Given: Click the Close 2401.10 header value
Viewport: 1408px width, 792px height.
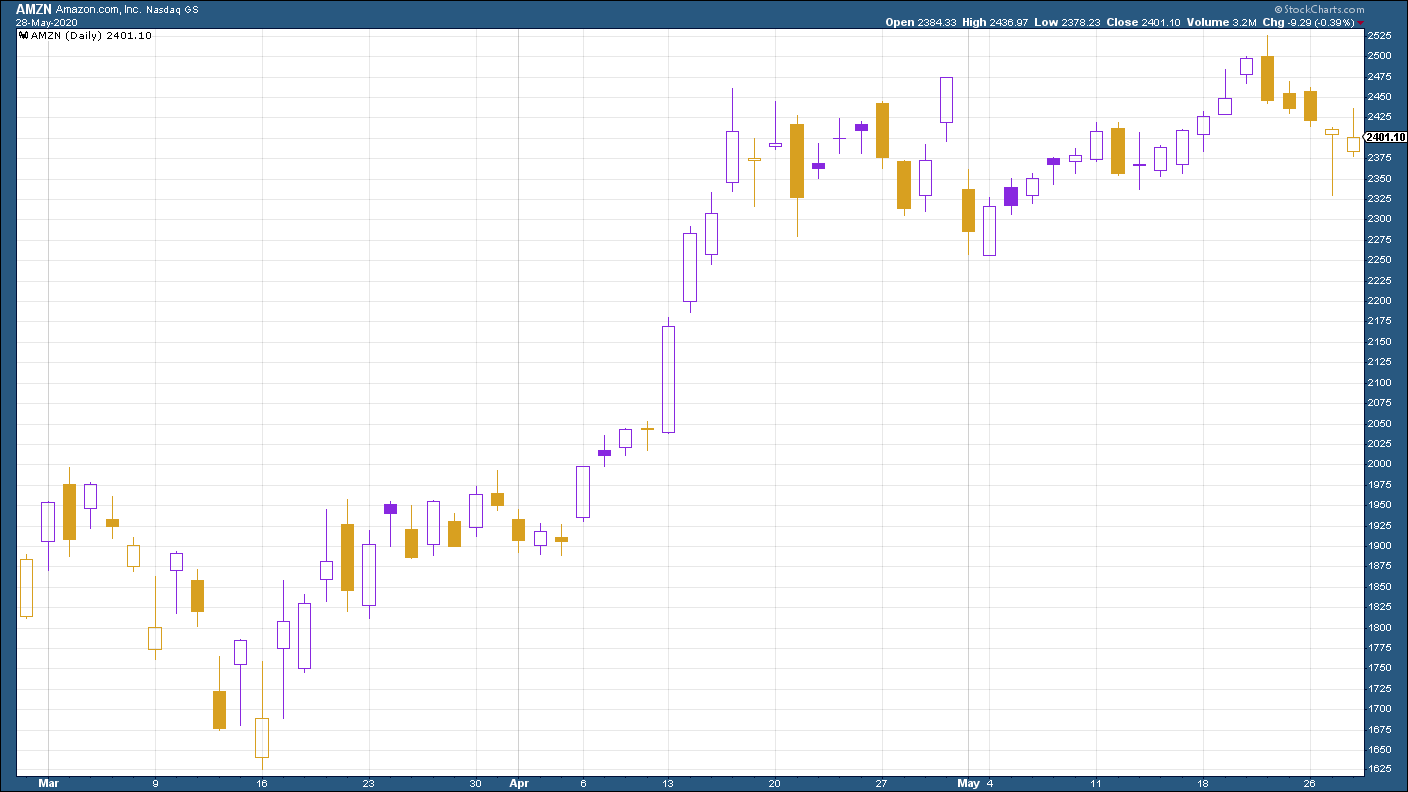Looking at the screenshot, I should 1141,22.
